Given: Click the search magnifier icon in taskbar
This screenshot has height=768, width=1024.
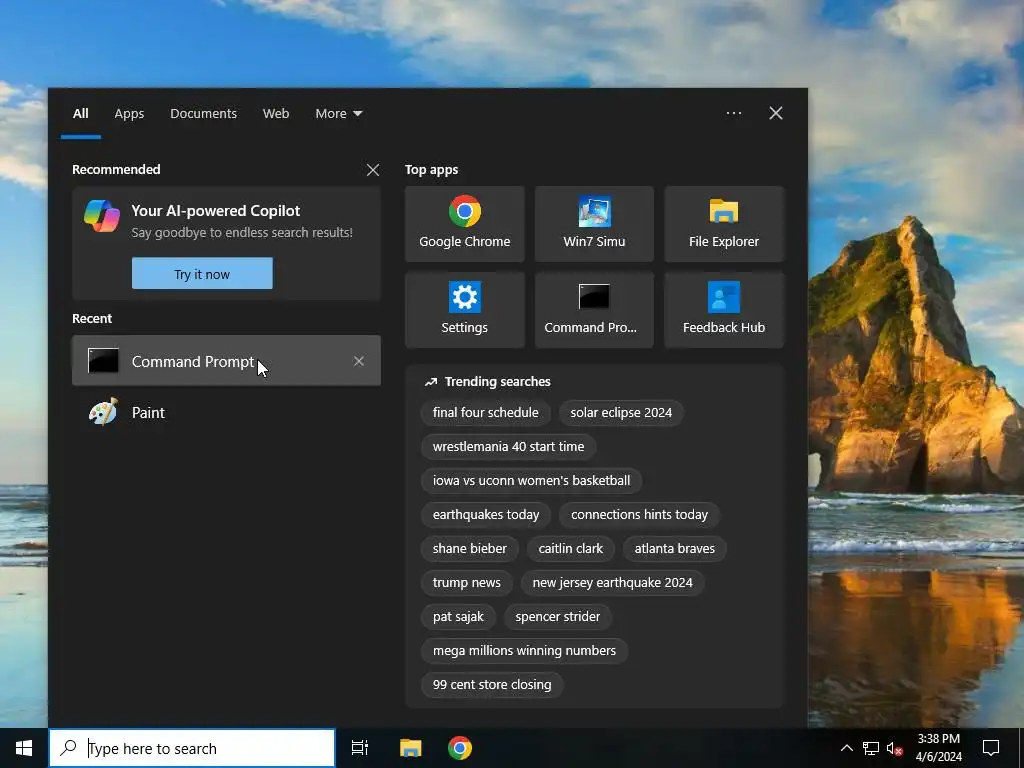Looking at the screenshot, I should pyautogui.click(x=68, y=748).
